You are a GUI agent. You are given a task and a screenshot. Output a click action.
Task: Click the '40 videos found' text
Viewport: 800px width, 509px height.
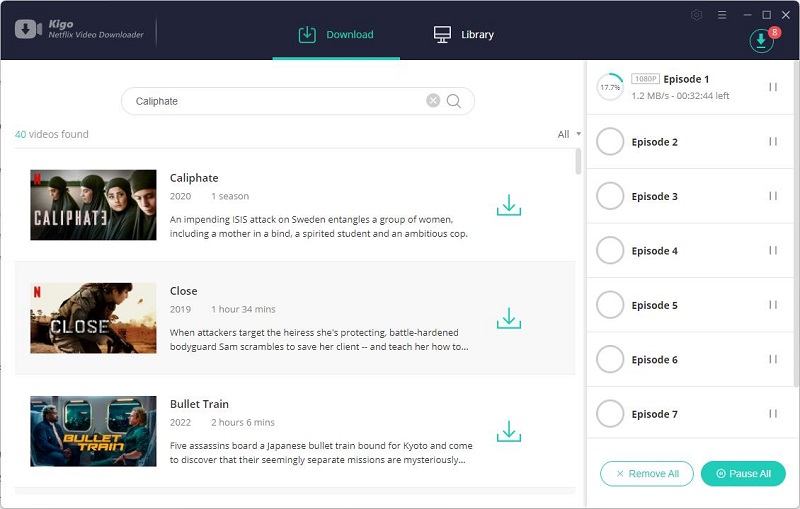click(x=52, y=134)
